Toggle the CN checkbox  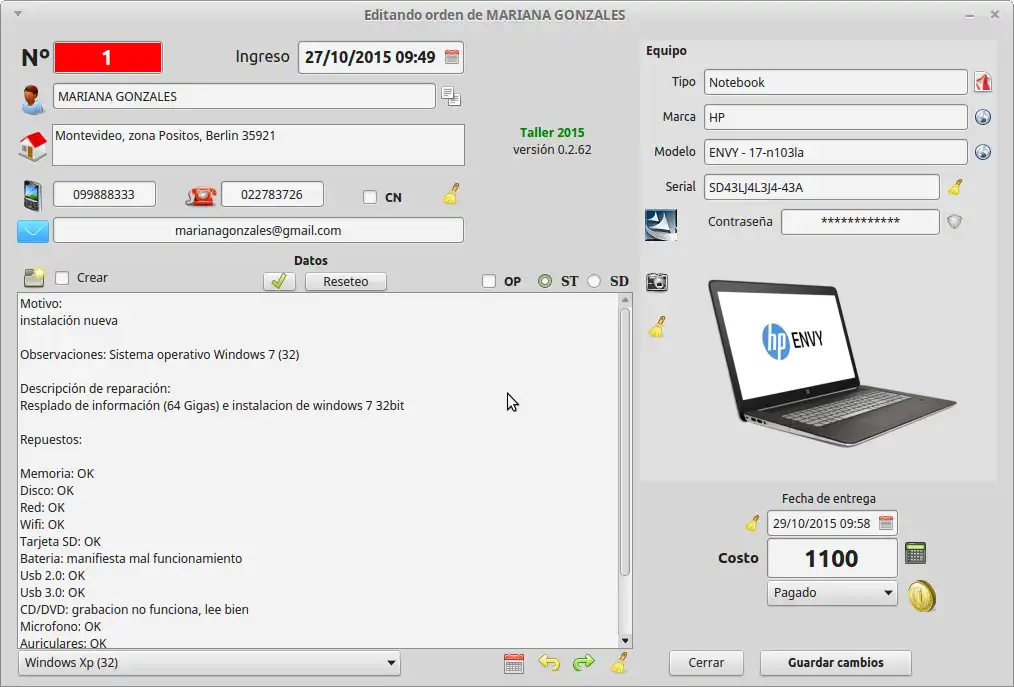pyautogui.click(x=370, y=197)
